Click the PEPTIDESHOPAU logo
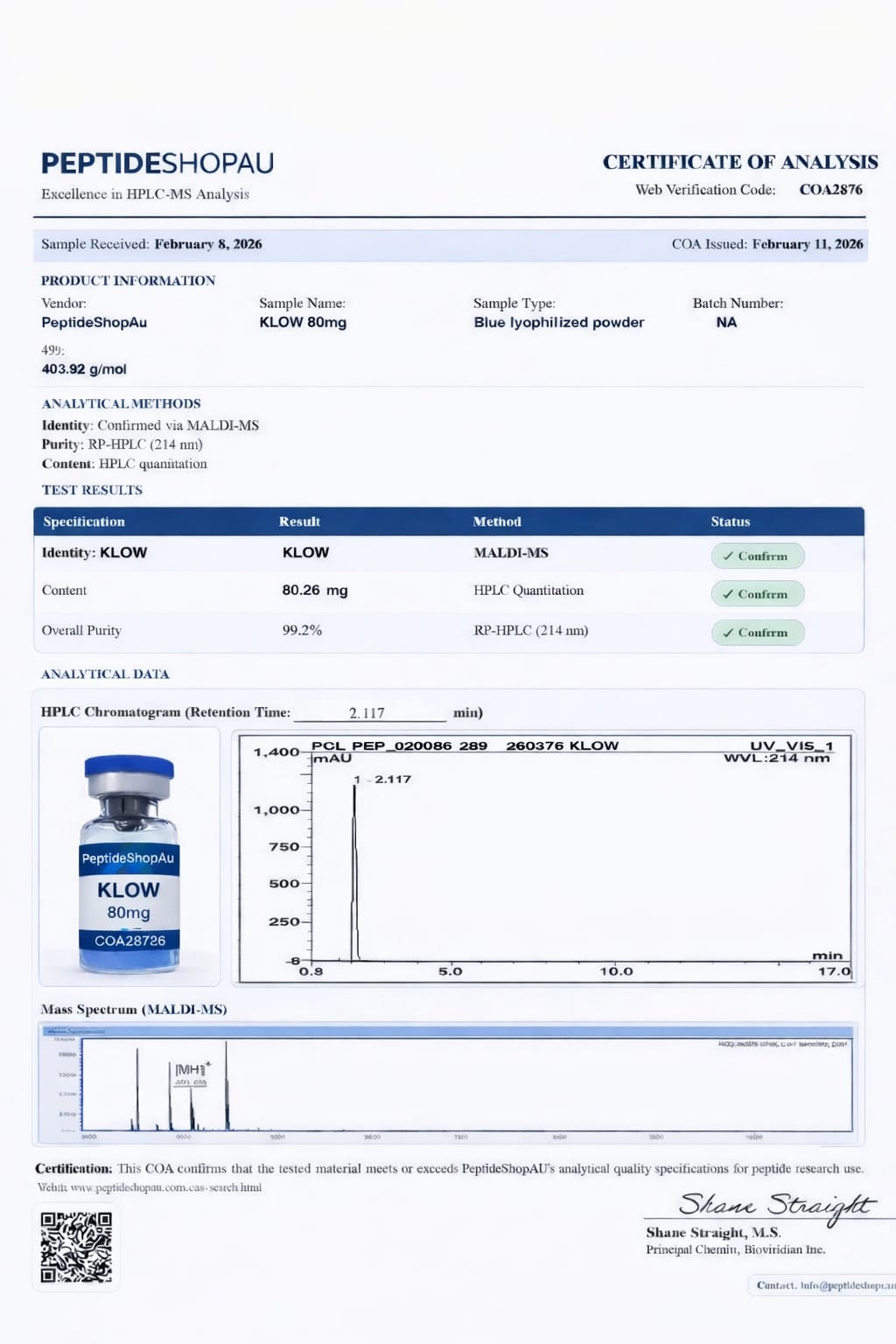Screen dimensions: 896x1344 tap(157, 163)
